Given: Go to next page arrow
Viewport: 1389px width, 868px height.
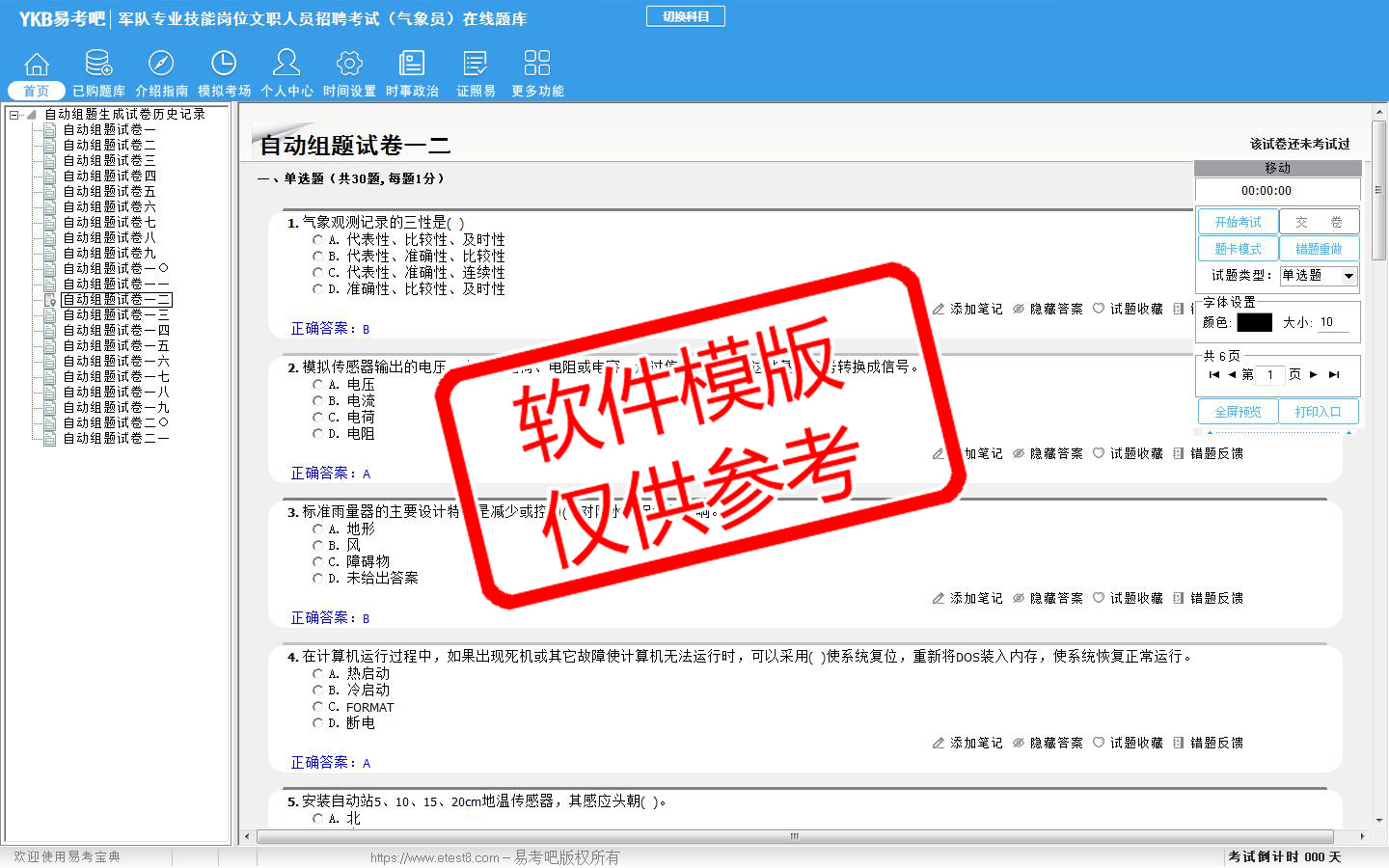Looking at the screenshot, I should click(1314, 374).
